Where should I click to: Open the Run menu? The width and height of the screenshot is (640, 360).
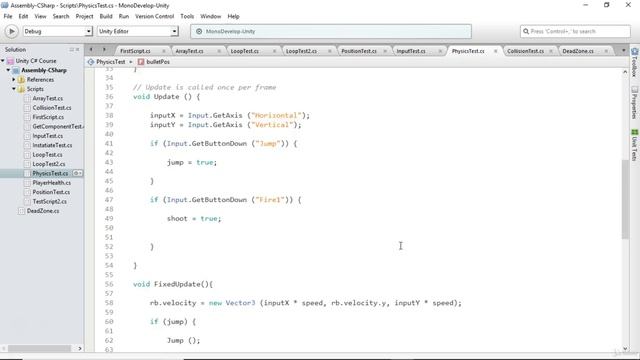point(124,16)
